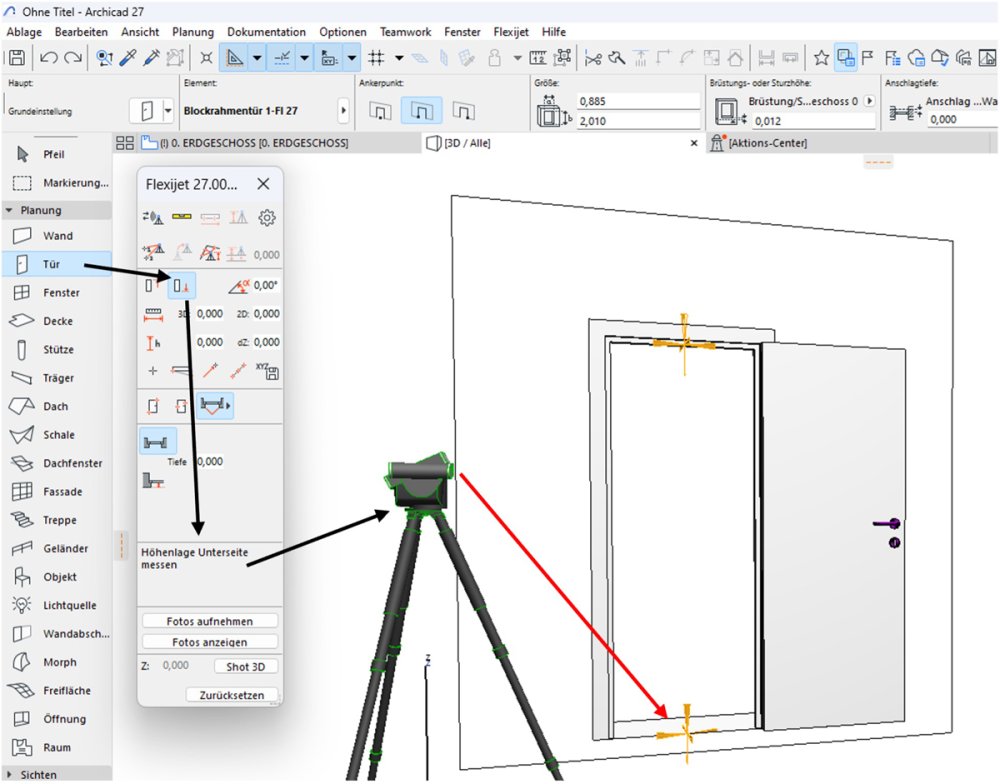Viewport: 1000px width, 784px height.
Task: Open the coordinates dropdown arrow
Action: [x=352, y=58]
